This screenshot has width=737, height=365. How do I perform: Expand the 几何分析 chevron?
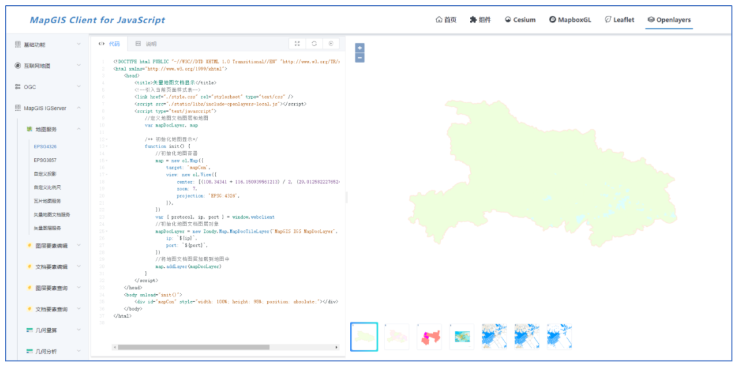click(x=79, y=351)
